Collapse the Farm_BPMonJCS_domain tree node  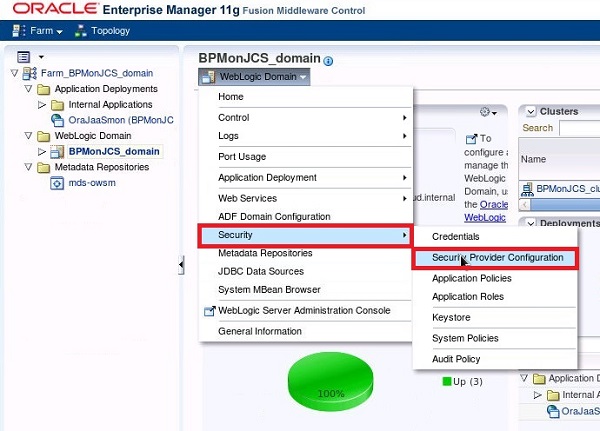(x=15, y=73)
